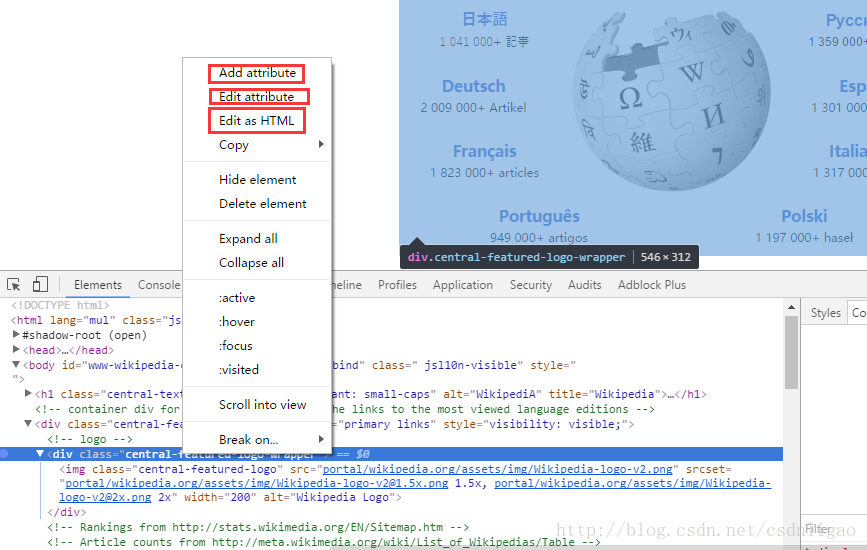The image size is (867, 550).
Task: Expand the head element node
Action: (16, 349)
